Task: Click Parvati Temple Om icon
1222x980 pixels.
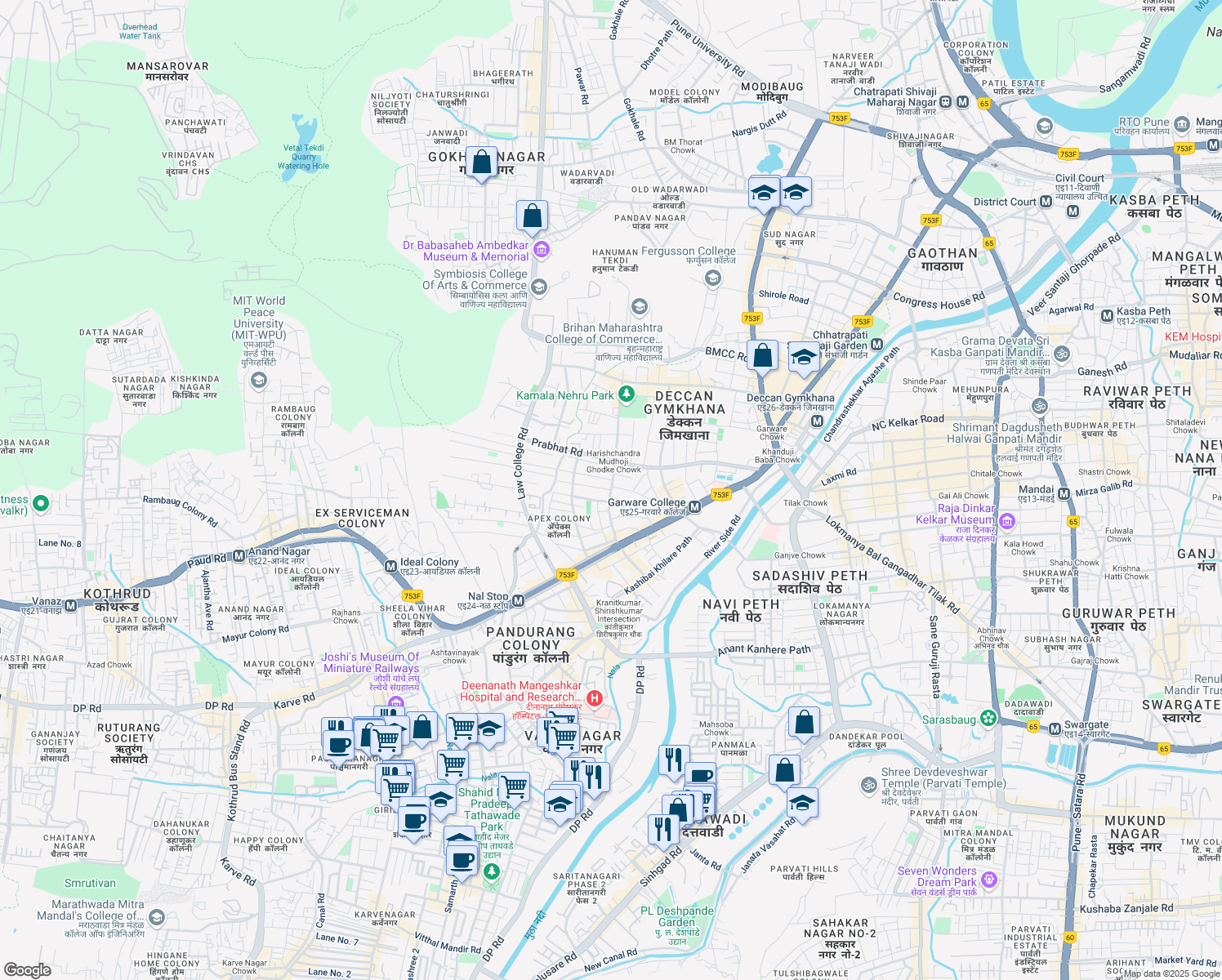Action: (x=869, y=785)
